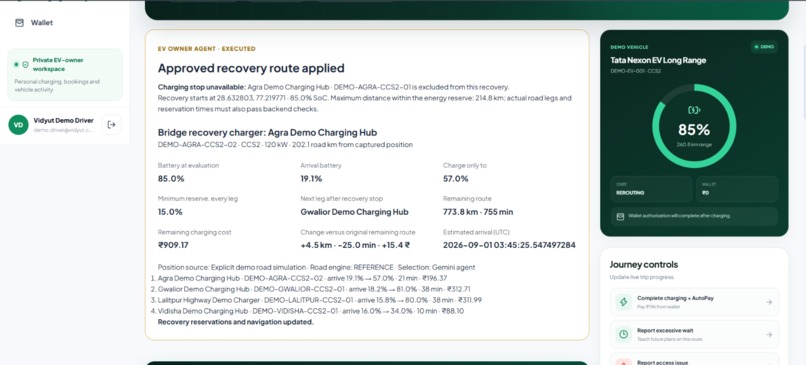Select stop row Vidisha Demo Charging Hub
This screenshot has height=365, width=806.
310,311
